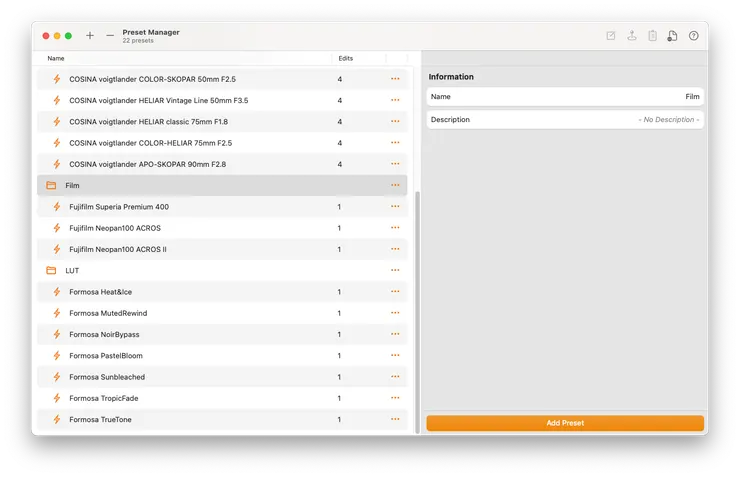Open more options for Formosa PastelBloom
This screenshot has width=740, height=477.
(395, 355)
